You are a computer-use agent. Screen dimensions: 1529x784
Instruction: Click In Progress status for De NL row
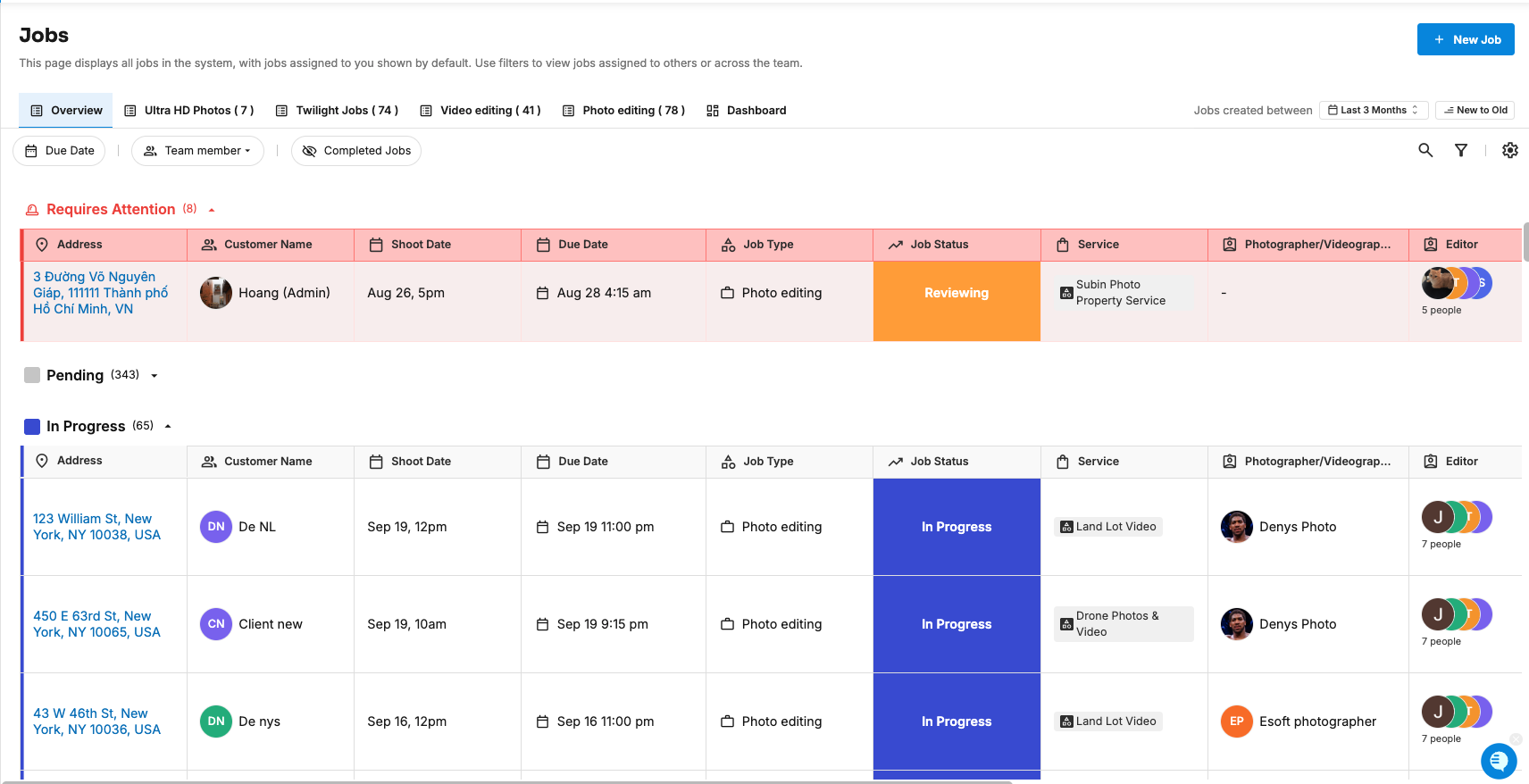coord(957,527)
